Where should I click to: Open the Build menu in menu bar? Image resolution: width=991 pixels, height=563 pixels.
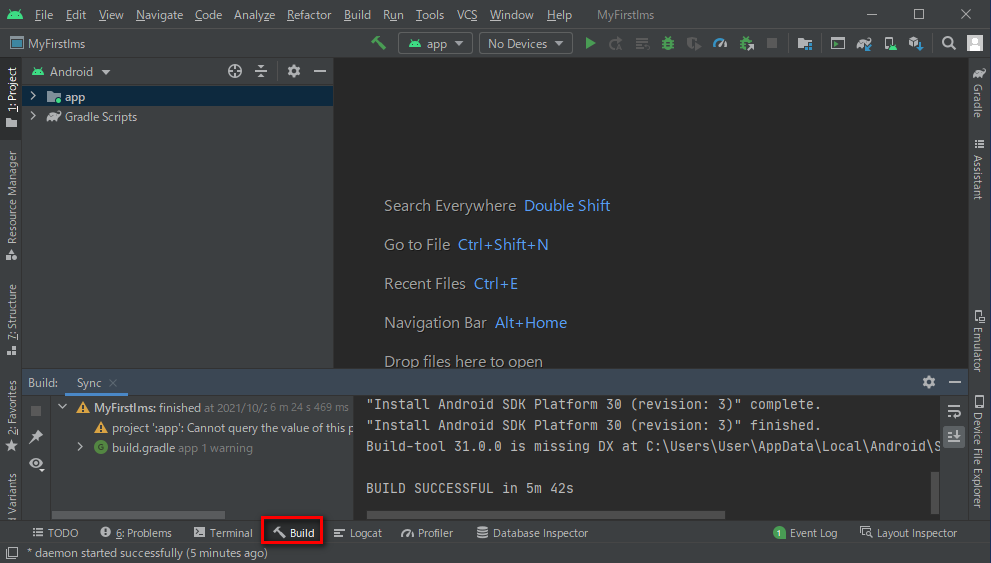pyautogui.click(x=357, y=15)
